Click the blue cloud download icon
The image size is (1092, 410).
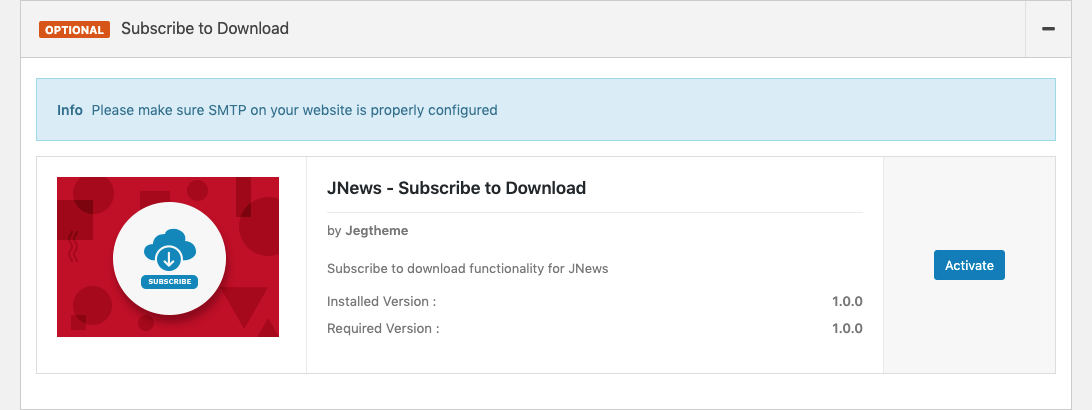click(x=169, y=250)
